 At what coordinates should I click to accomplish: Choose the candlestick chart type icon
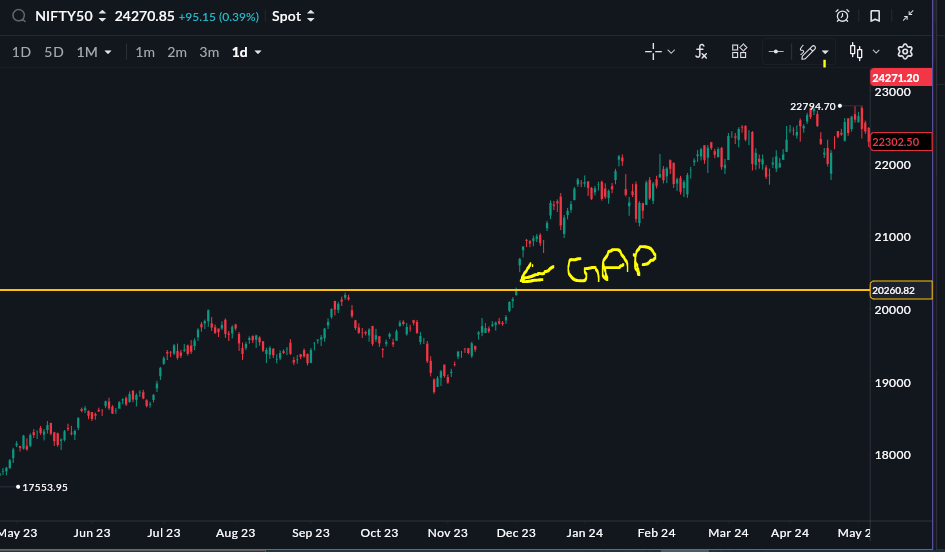tap(856, 52)
